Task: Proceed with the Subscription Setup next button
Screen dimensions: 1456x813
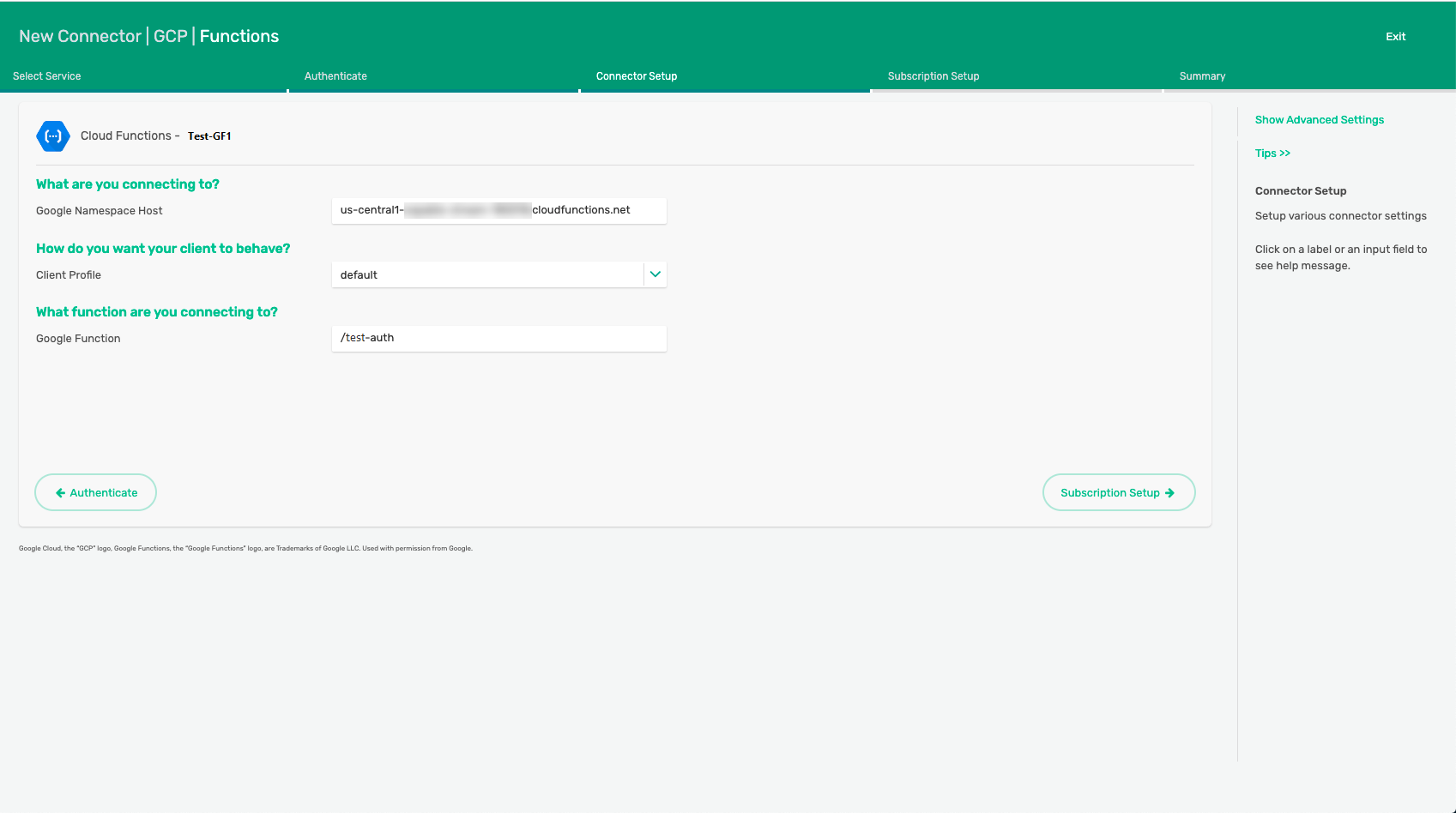Action: point(1118,493)
